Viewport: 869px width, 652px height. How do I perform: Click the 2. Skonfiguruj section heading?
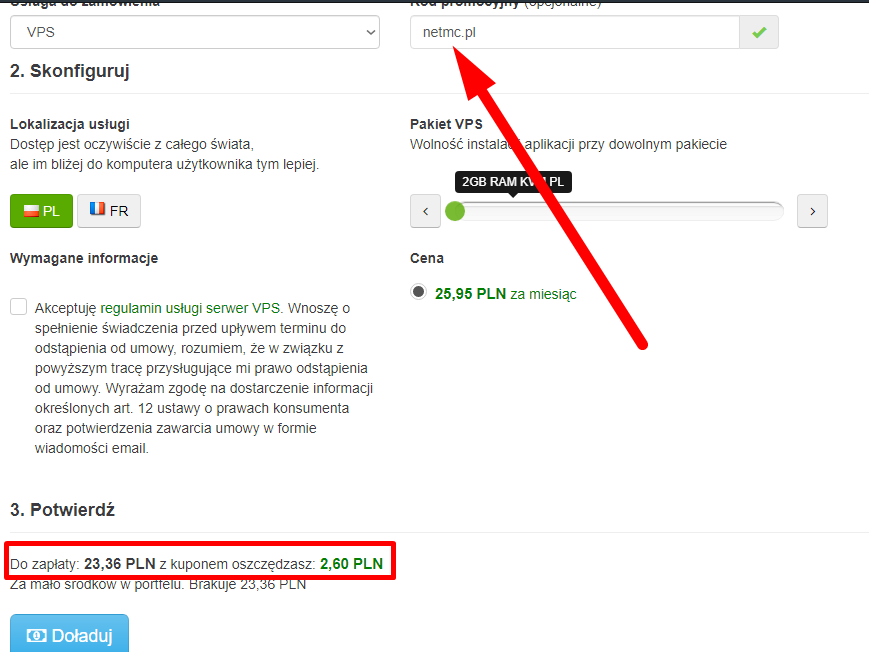point(70,71)
